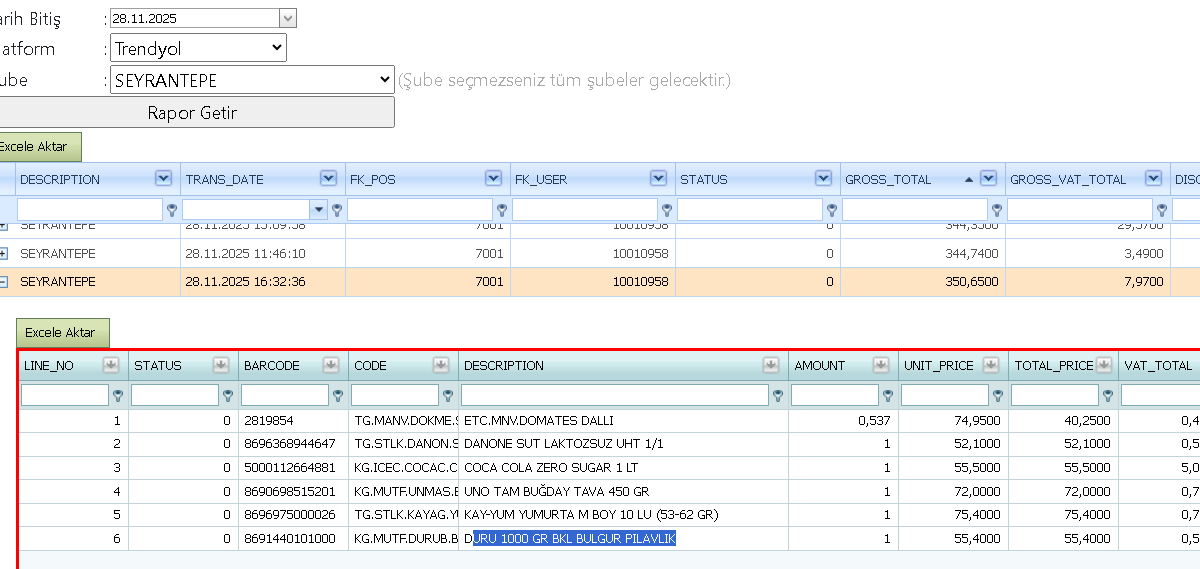Click funnel icon beside FK_POS filter box

tap(502, 210)
